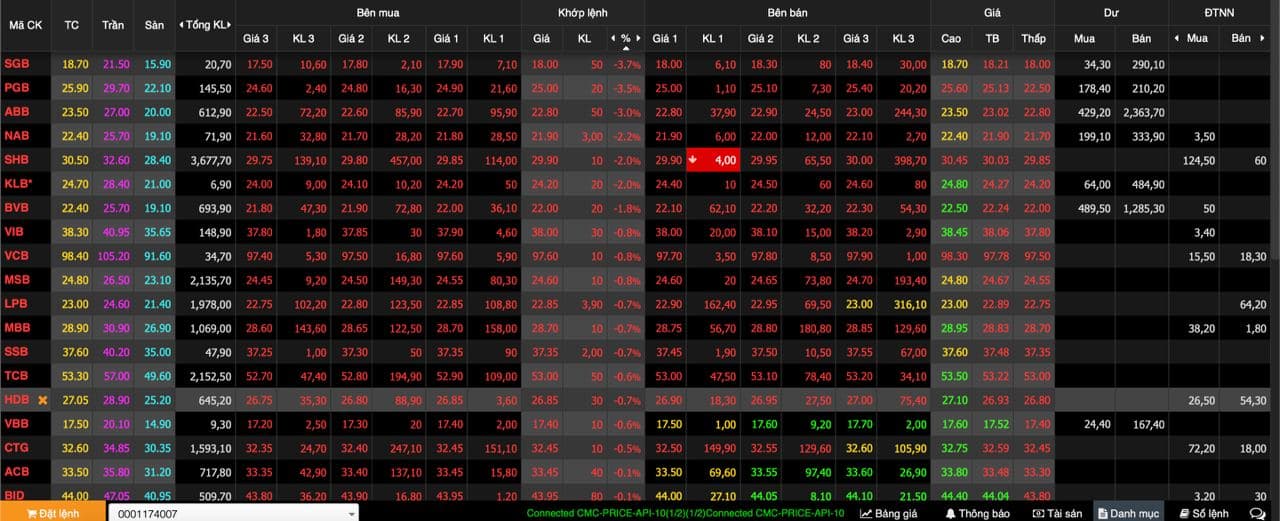Select the VCB stock symbol

coord(17,256)
